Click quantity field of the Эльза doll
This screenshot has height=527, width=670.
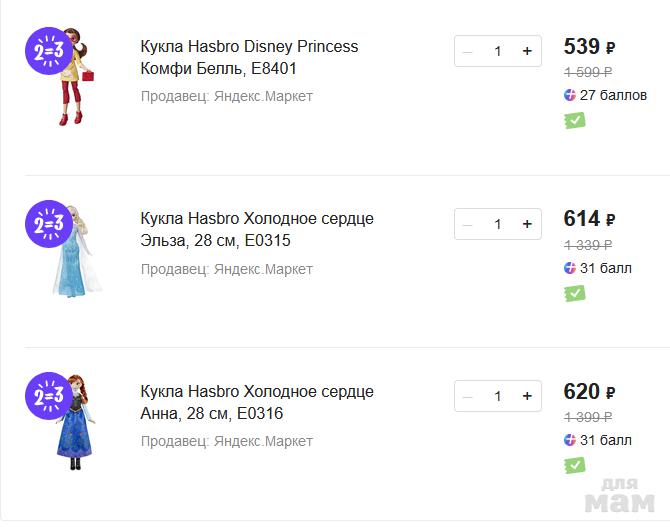(497, 224)
